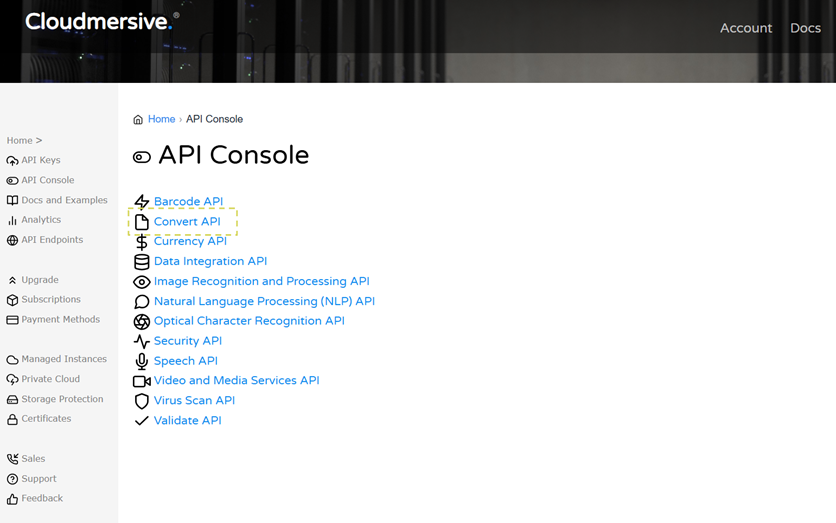This screenshot has width=836, height=523.
Task: Select API Console in the sidebar
Action: 48,180
